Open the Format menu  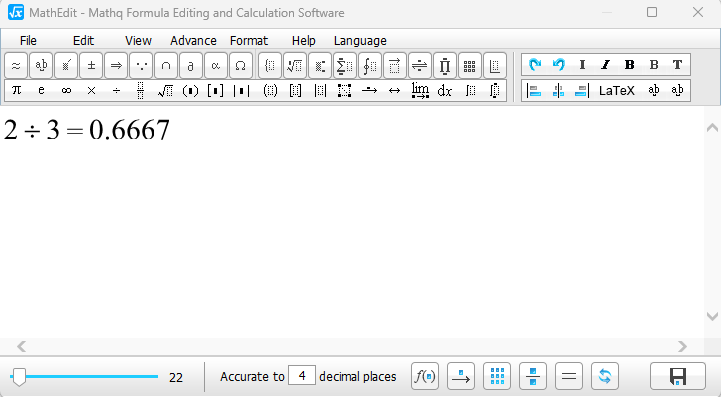(249, 40)
